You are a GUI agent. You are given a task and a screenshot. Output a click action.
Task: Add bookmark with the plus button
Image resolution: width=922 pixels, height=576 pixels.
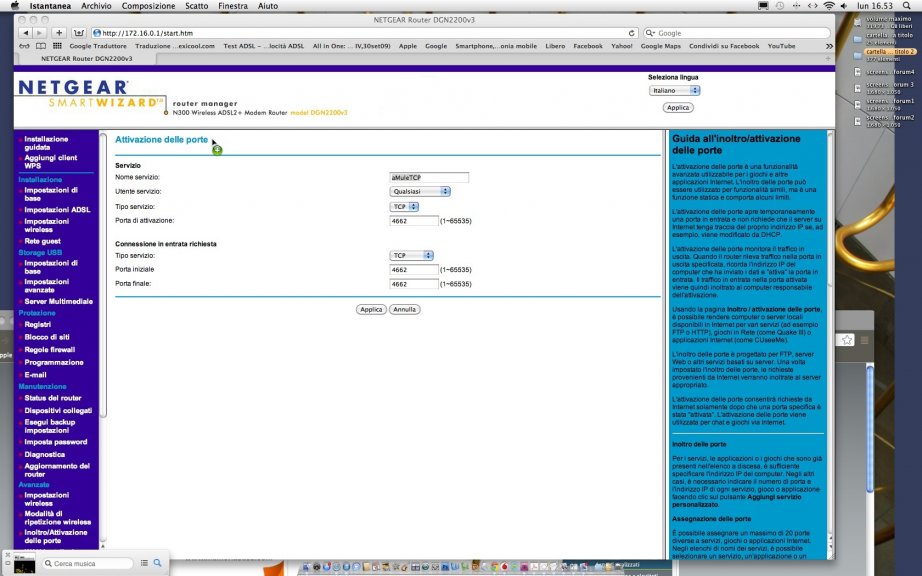click(x=59, y=33)
